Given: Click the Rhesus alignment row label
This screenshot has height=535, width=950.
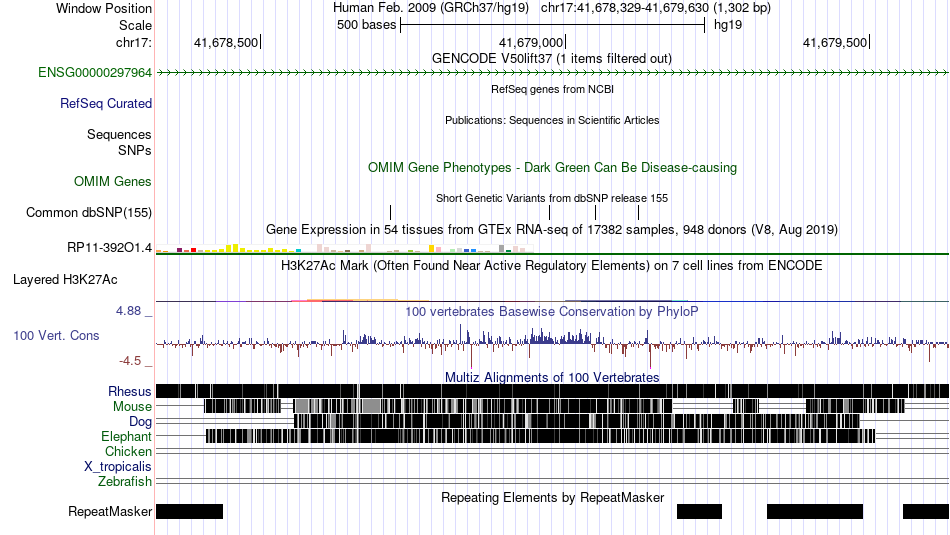Looking at the screenshot, I should coord(130,391).
